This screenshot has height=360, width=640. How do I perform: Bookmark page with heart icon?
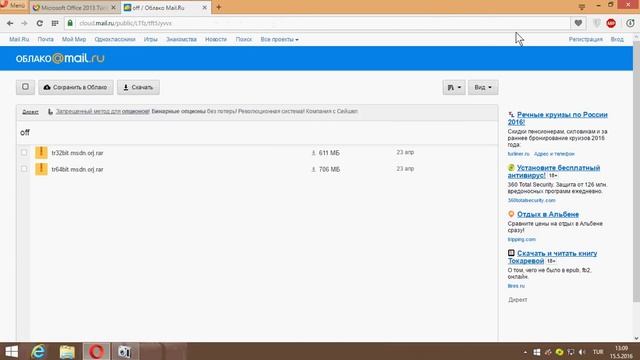[x=578, y=23]
